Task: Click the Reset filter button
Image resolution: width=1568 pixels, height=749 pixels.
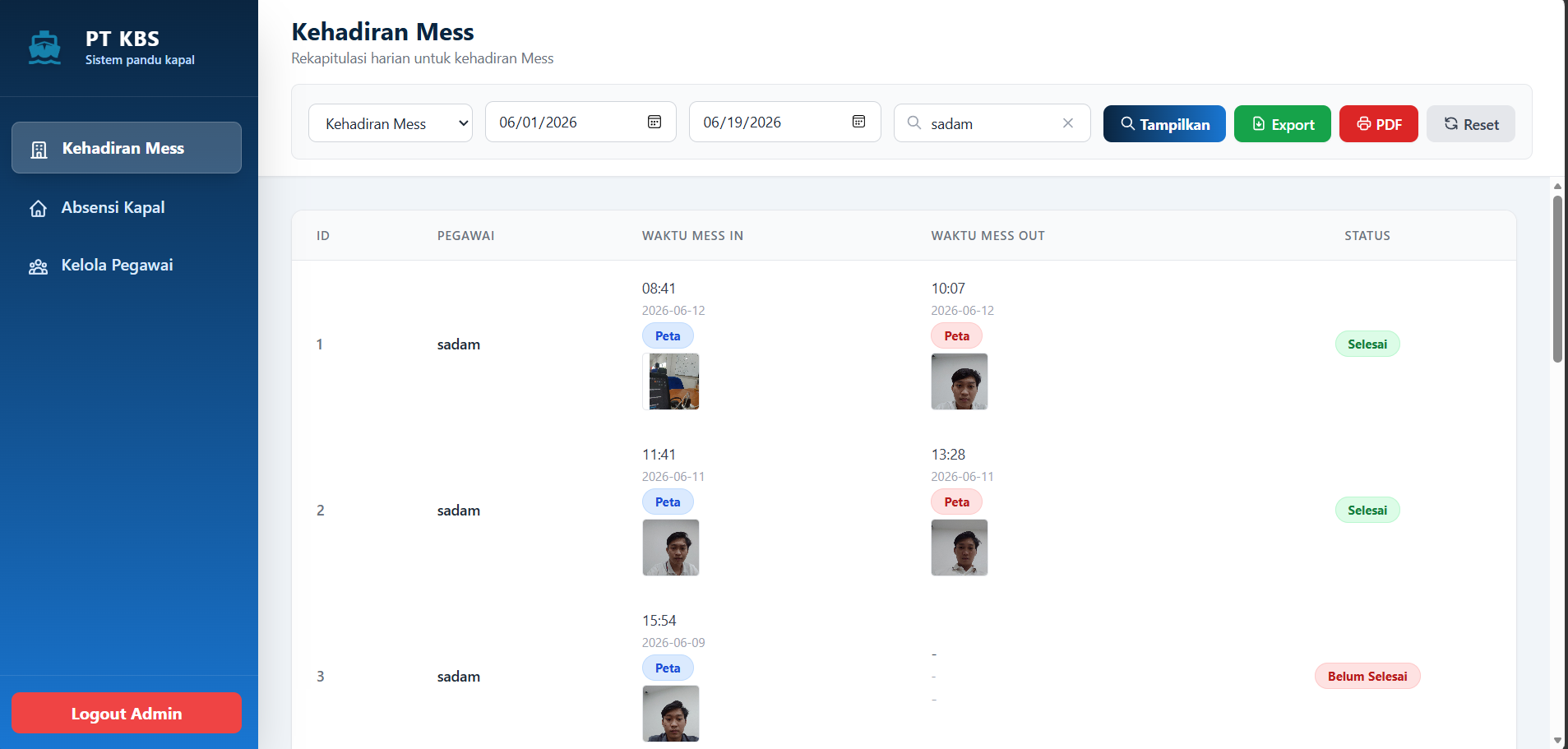Action: pos(1471,124)
